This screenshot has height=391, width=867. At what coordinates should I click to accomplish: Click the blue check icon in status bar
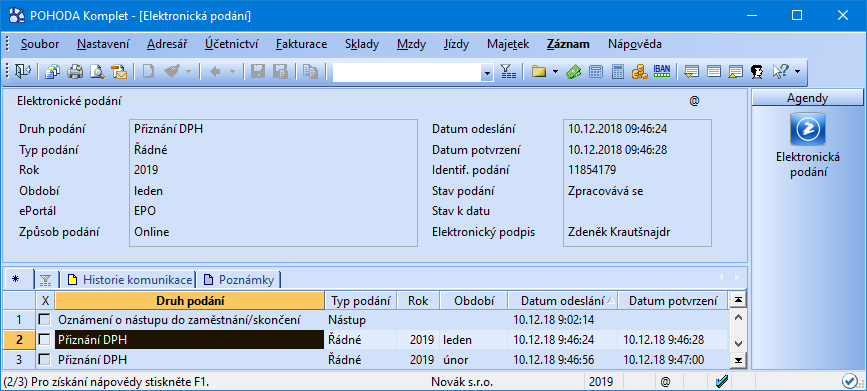(721, 381)
